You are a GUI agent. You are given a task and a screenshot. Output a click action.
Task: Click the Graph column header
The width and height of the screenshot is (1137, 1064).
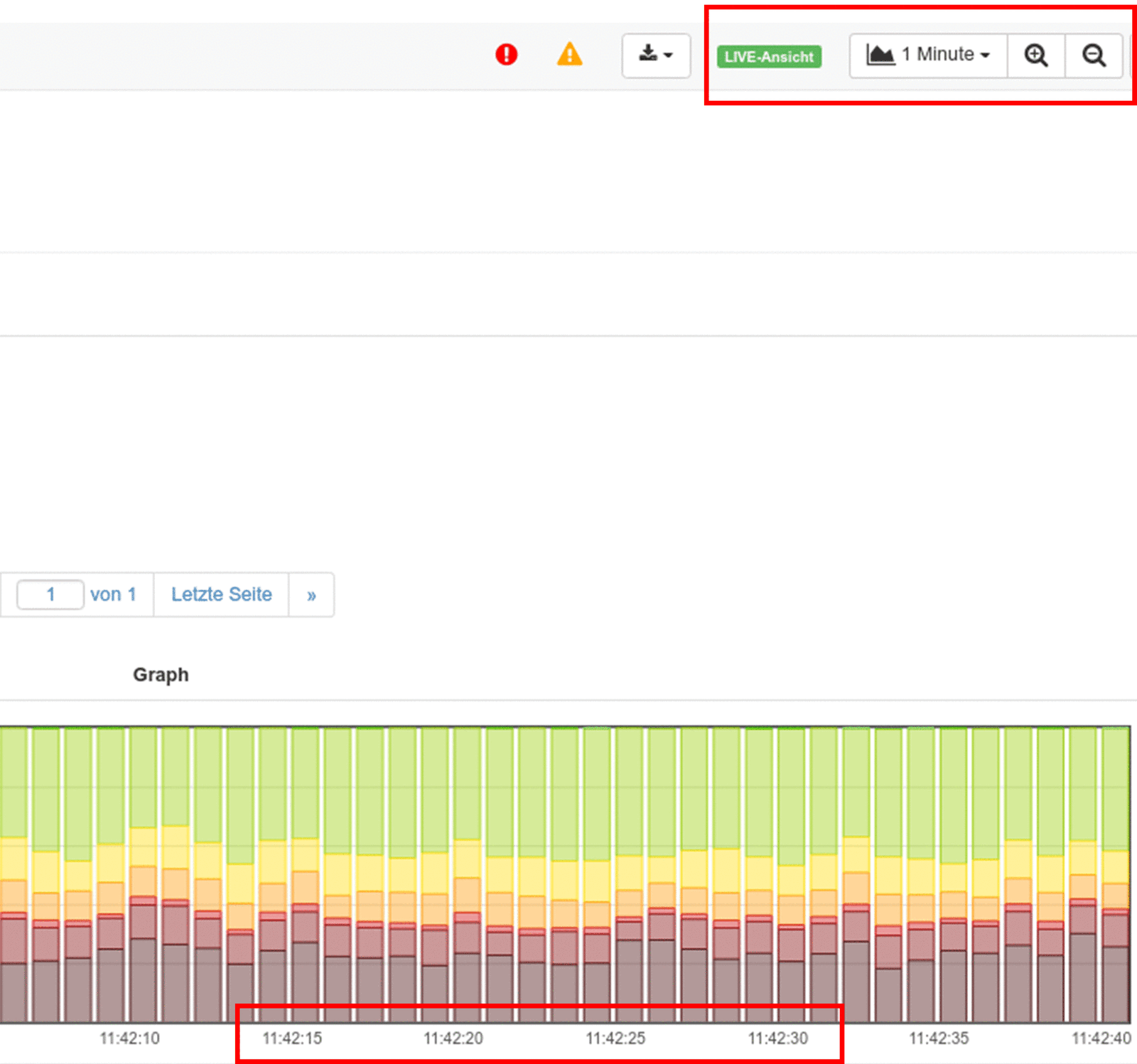click(x=161, y=674)
